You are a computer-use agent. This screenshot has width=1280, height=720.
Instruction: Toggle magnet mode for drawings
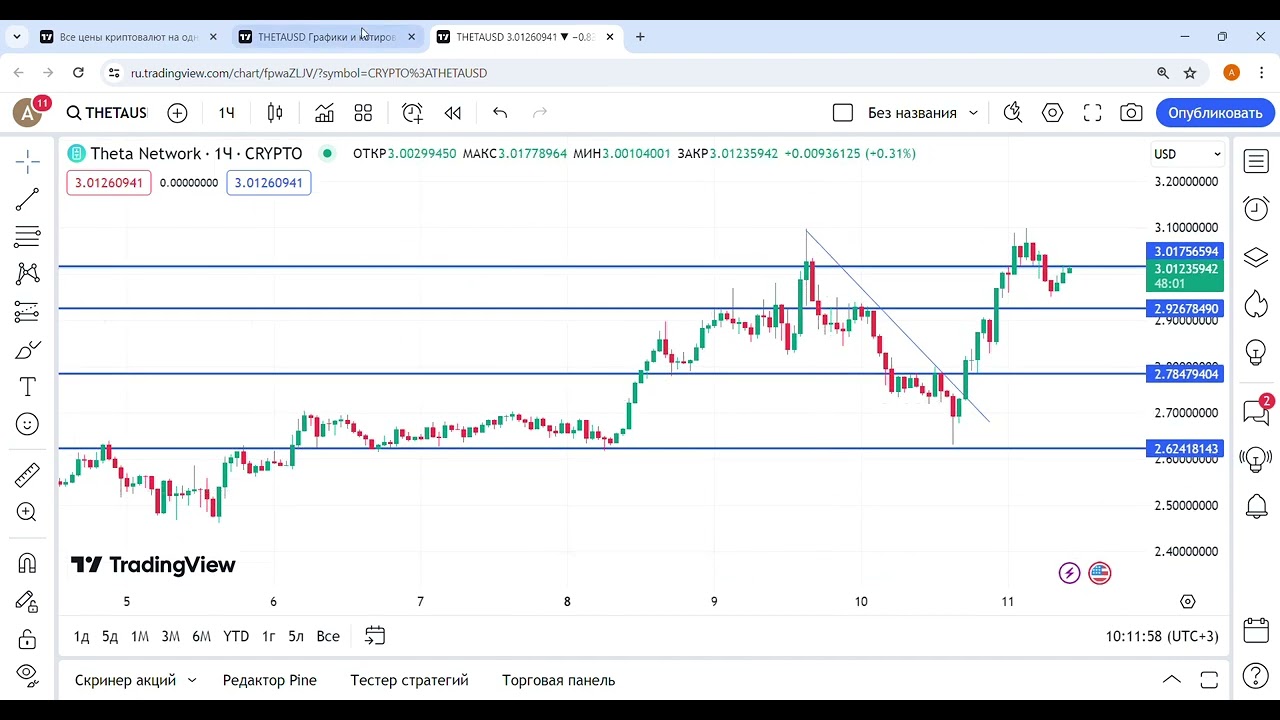tap(27, 563)
